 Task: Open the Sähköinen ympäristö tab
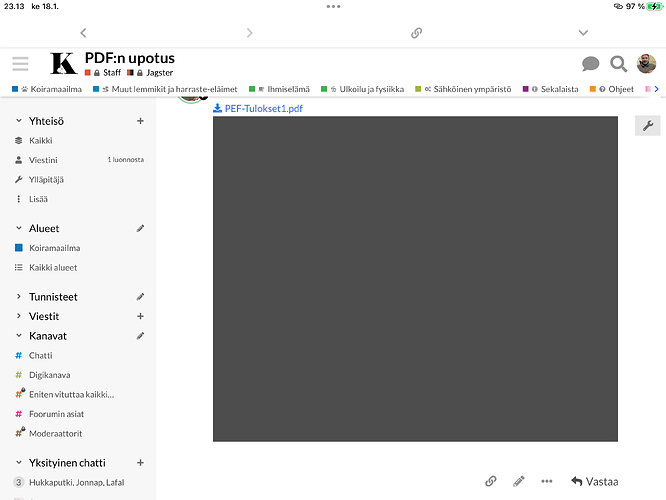[463, 89]
